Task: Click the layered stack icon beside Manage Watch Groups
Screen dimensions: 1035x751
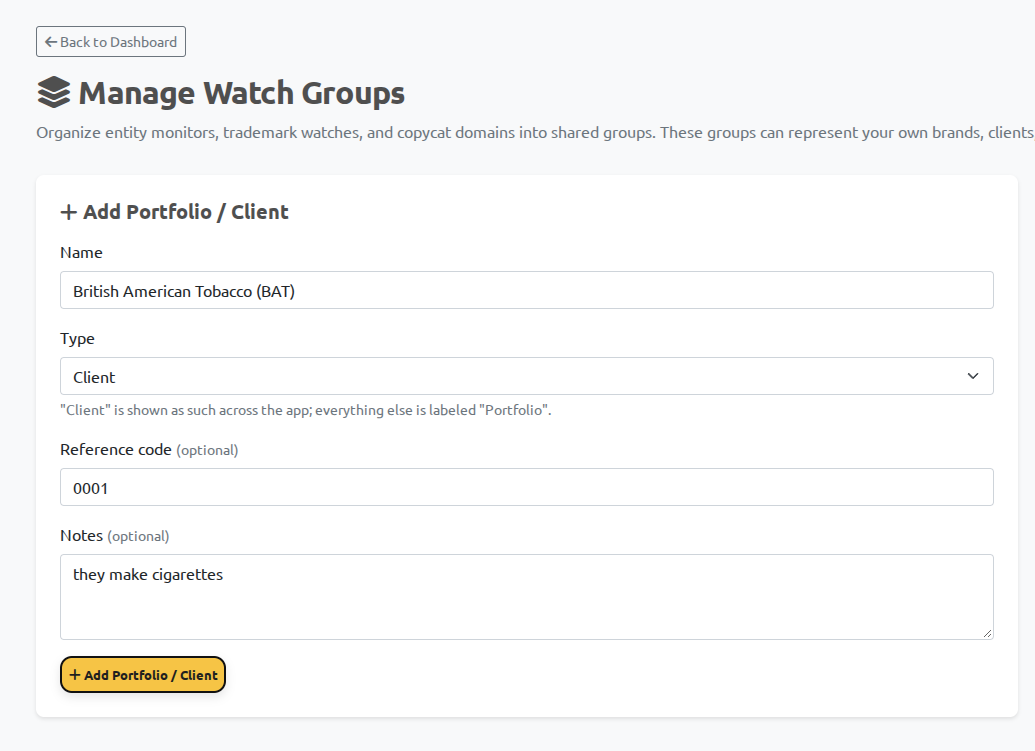Action: pyautogui.click(x=53, y=92)
